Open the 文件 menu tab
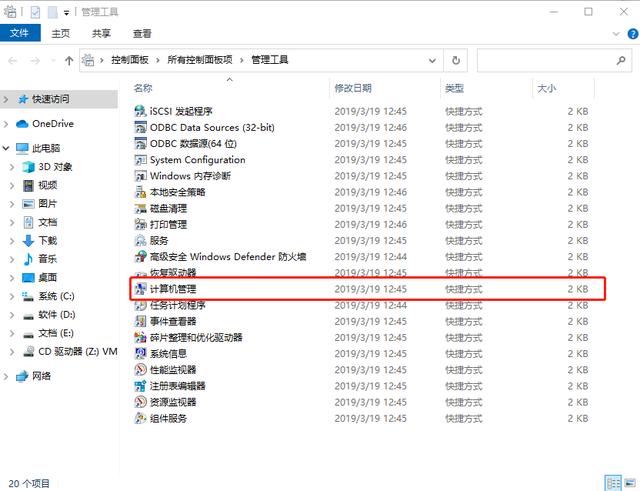 point(20,33)
